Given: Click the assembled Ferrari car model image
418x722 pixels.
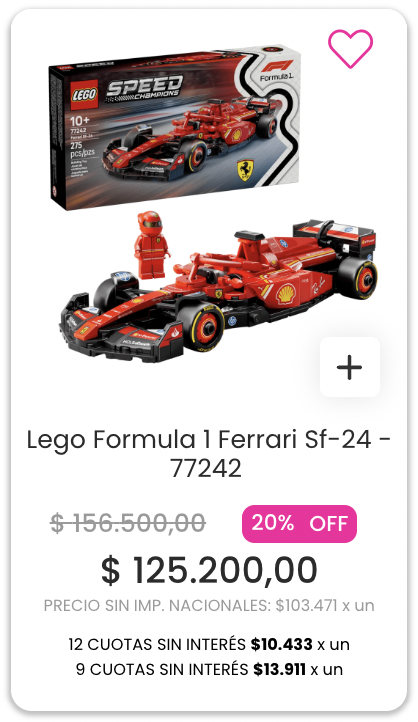Looking at the screenshot, I should (x=219, y=288).
